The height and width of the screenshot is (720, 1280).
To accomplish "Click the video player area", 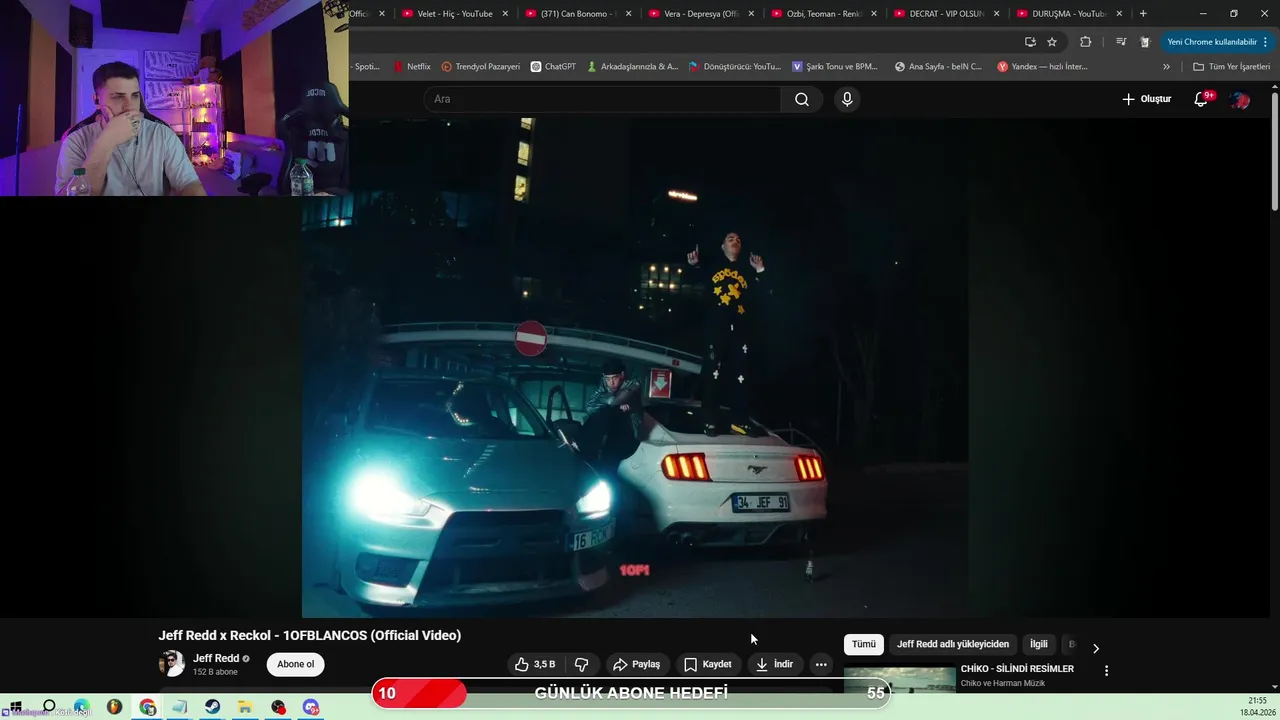I will point(635,368).
